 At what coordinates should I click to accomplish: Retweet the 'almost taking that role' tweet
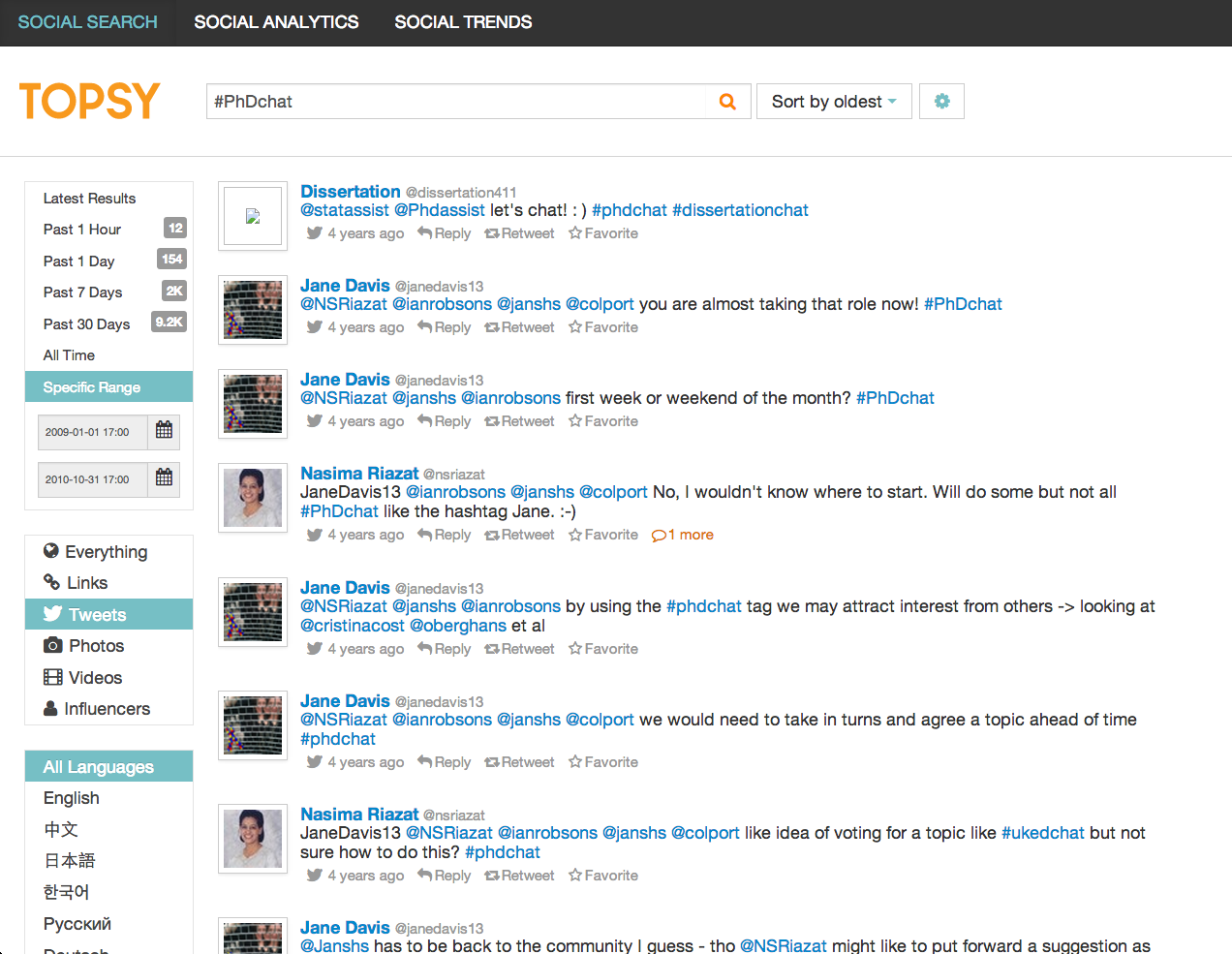click(519, 327)
